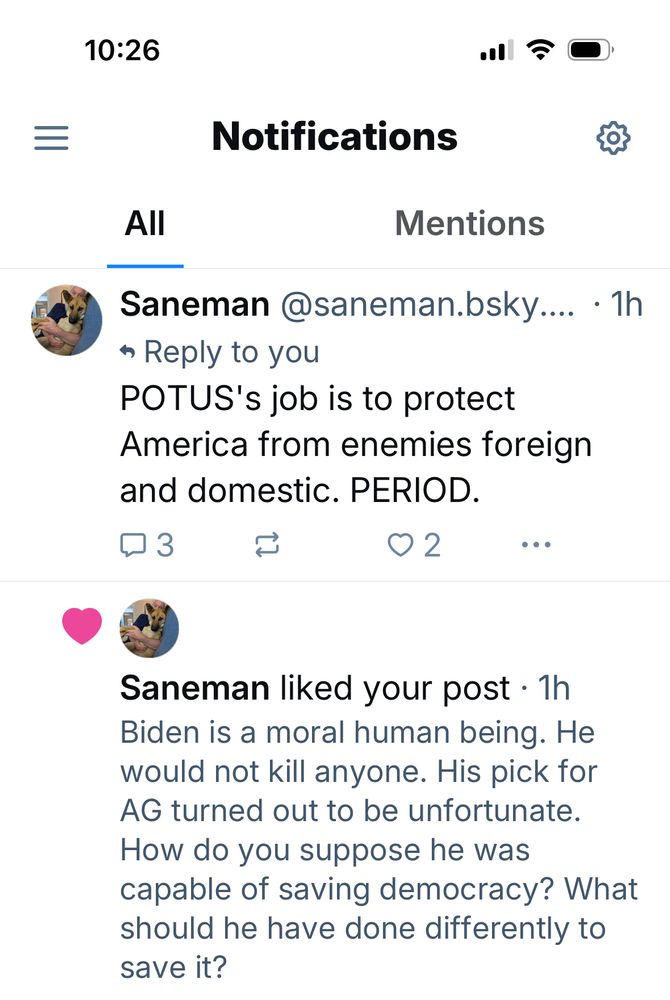Open more options ellipsis on reply
Image resolution: width=670 pixels, height=1000 pixels.
point(536,545)
